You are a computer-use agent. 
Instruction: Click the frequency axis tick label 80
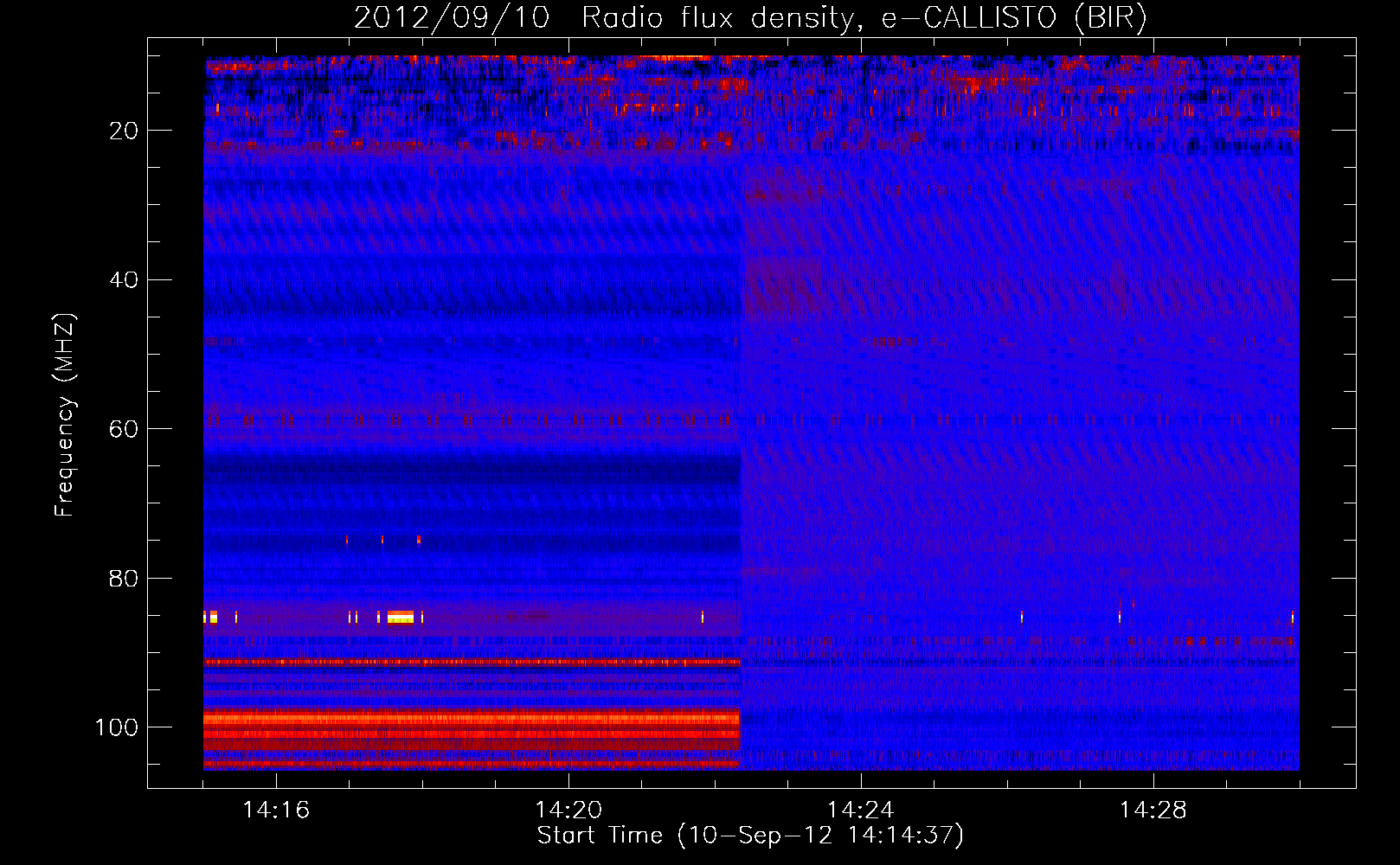125,578
